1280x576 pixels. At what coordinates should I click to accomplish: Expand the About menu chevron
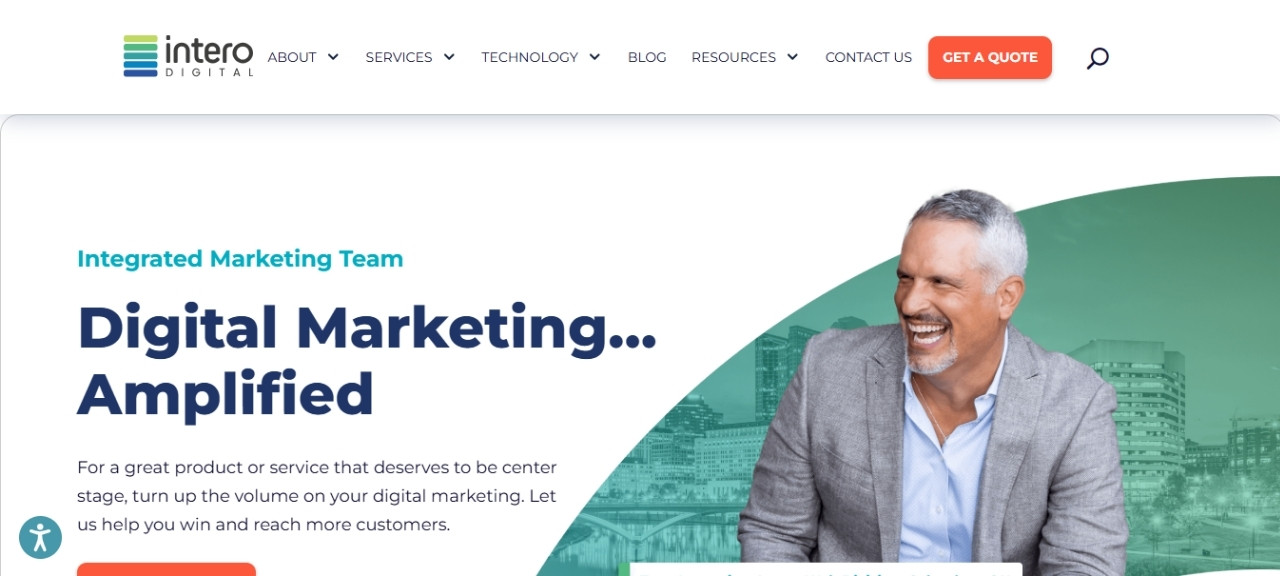point(333,57)
